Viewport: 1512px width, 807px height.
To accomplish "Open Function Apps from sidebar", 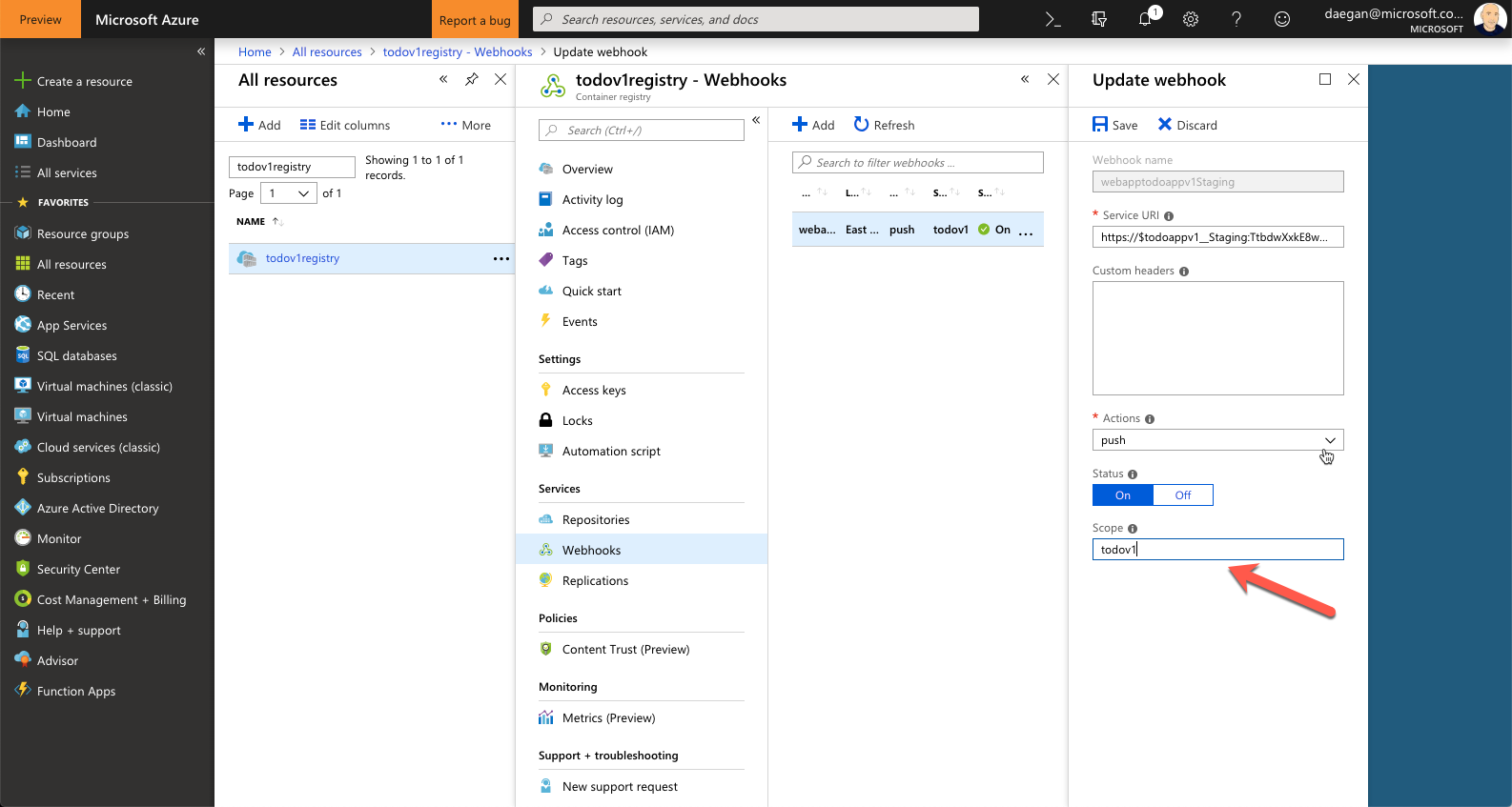I will [65, 692].
